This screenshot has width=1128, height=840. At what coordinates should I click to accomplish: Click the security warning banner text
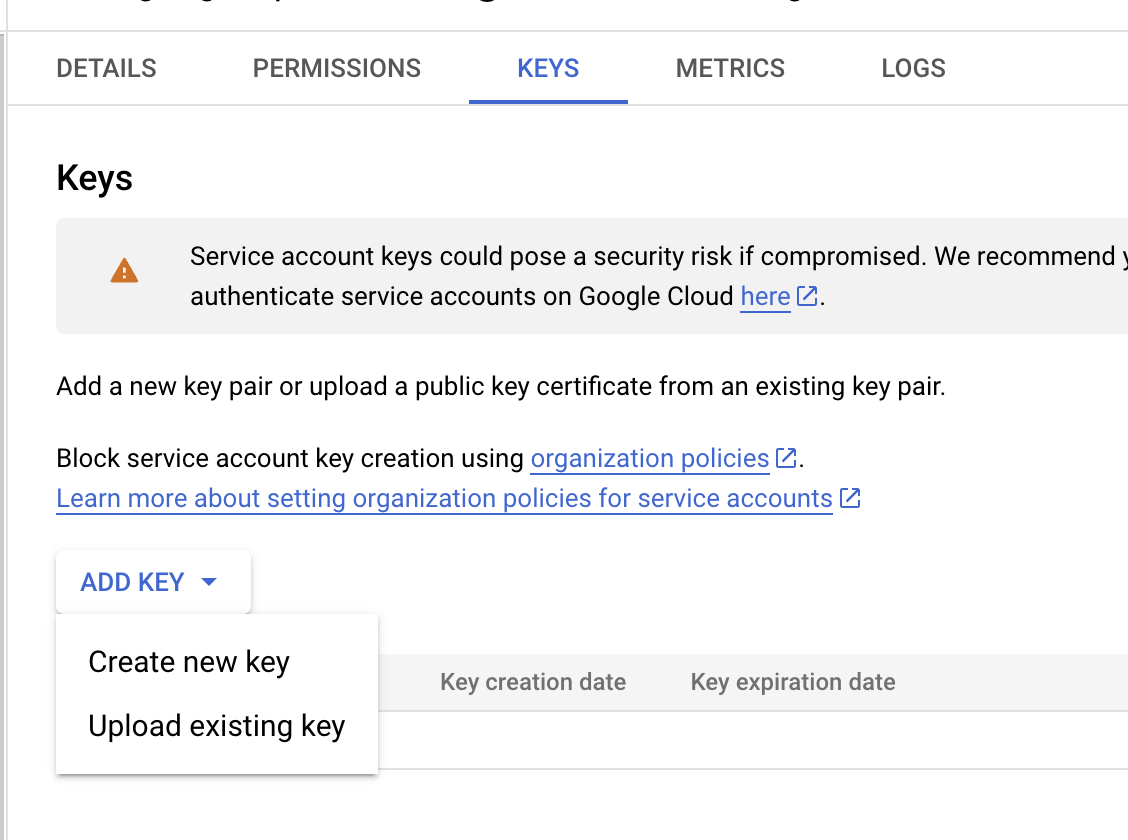tap(600, 276)
